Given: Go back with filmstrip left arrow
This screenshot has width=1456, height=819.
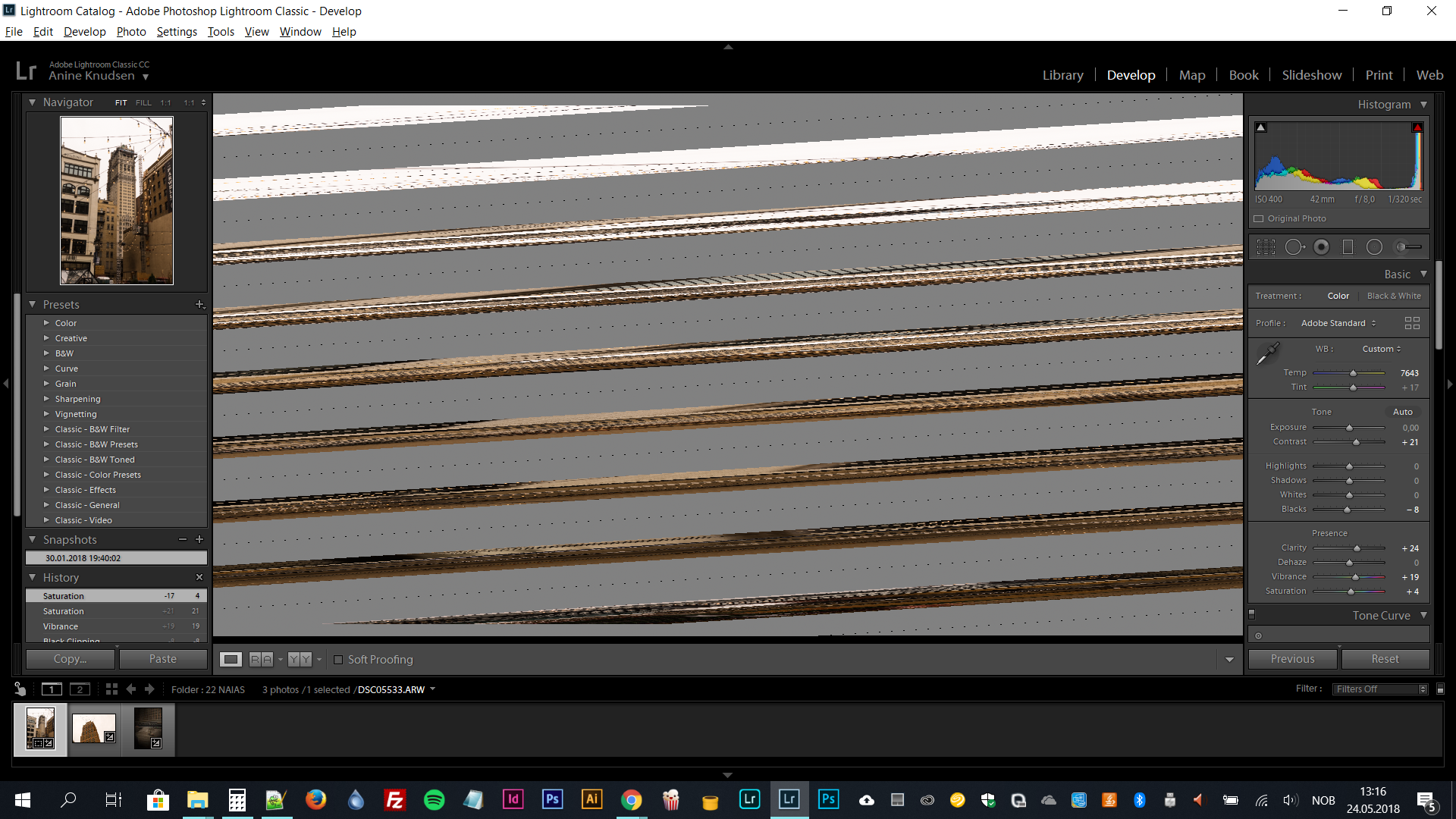Looking at the screenshot, I should click(131, 689).
